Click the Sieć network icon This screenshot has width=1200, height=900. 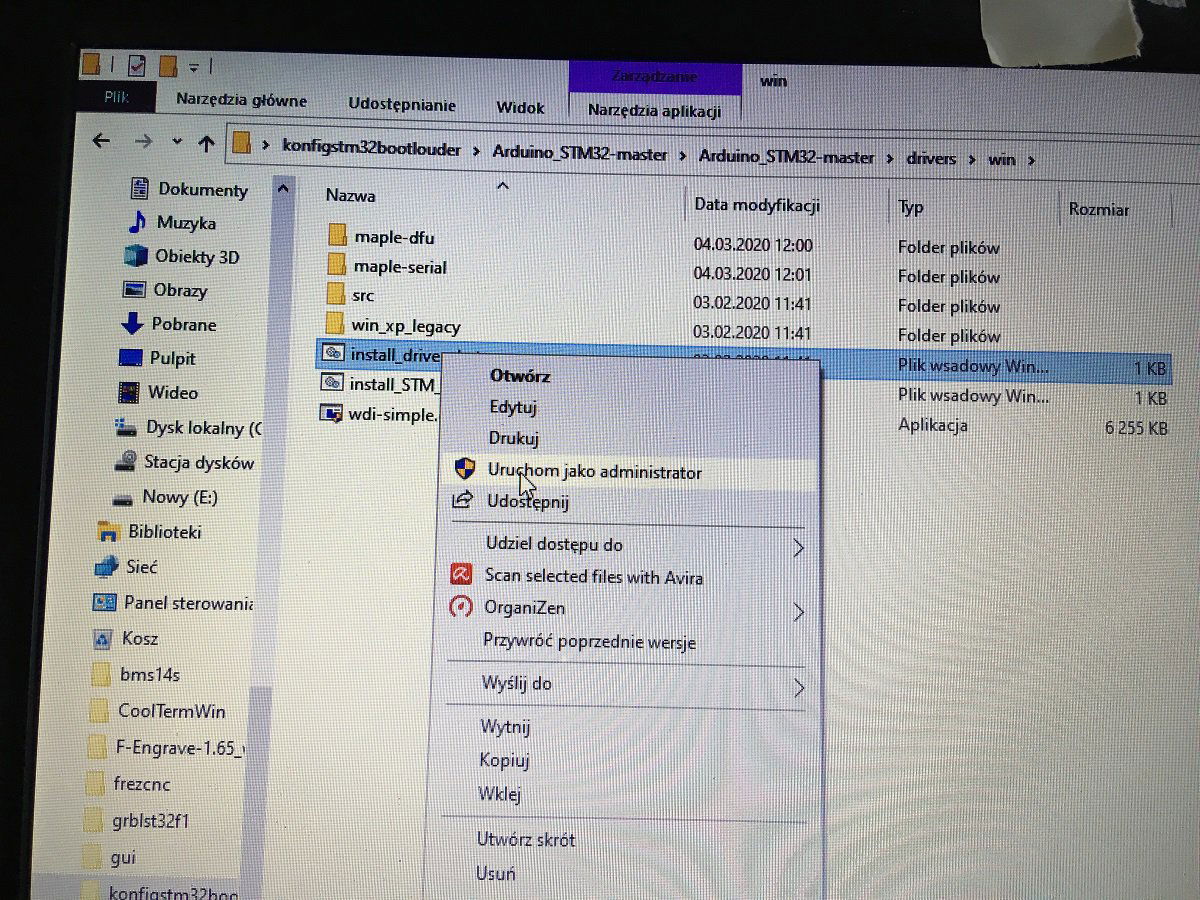106,566
